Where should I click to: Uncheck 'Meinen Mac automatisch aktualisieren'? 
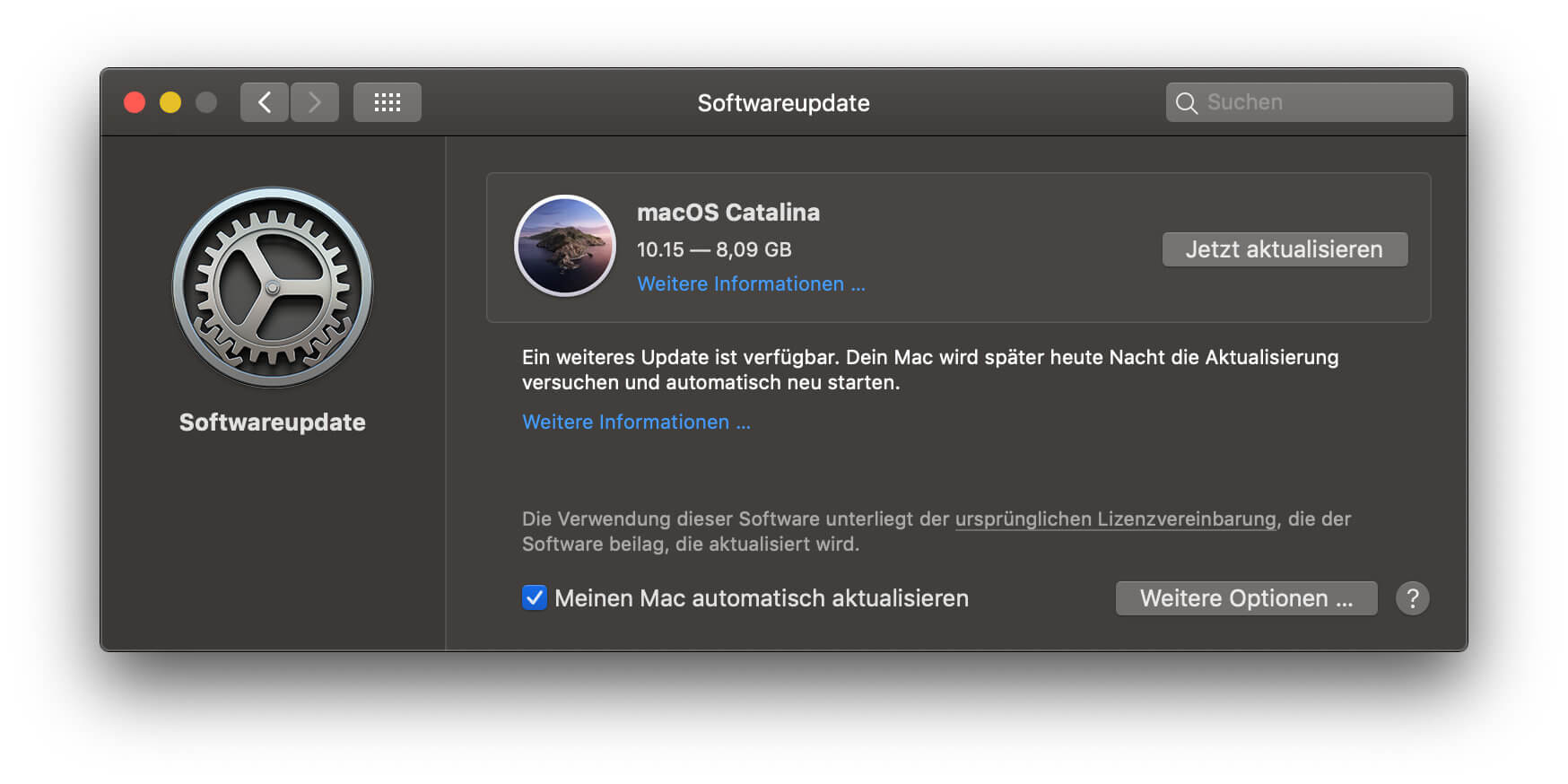(535, 597)
